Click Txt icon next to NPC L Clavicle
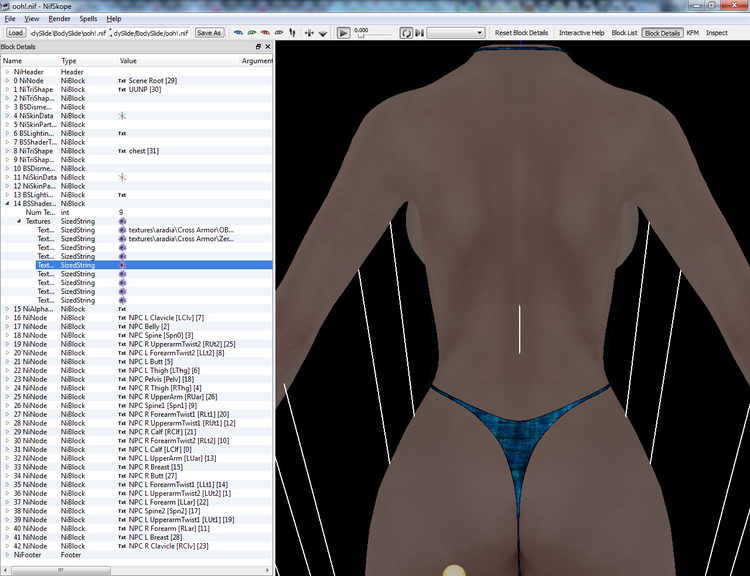 click(x=122, y=318)
